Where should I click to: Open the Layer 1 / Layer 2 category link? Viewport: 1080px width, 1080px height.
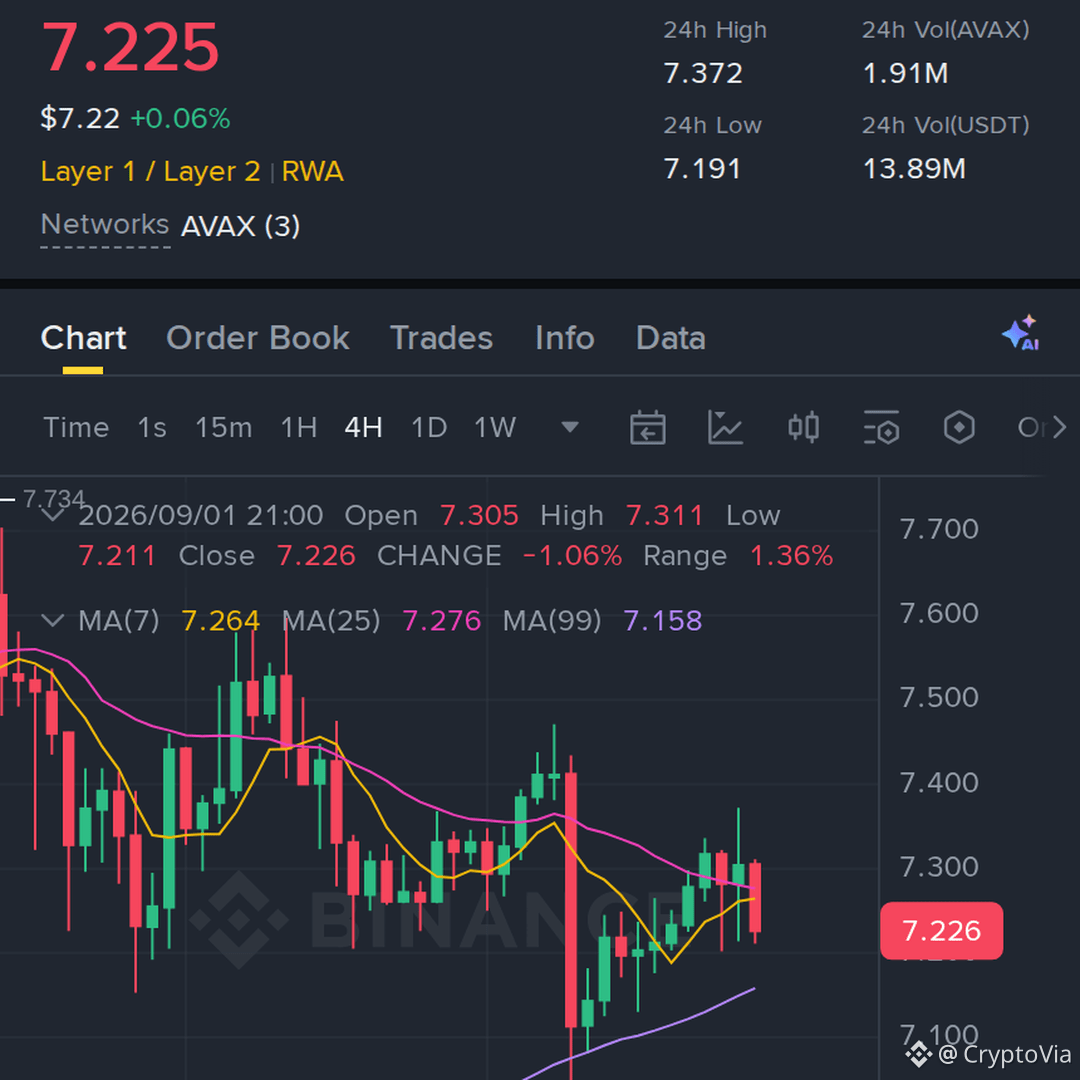(150, 172)
